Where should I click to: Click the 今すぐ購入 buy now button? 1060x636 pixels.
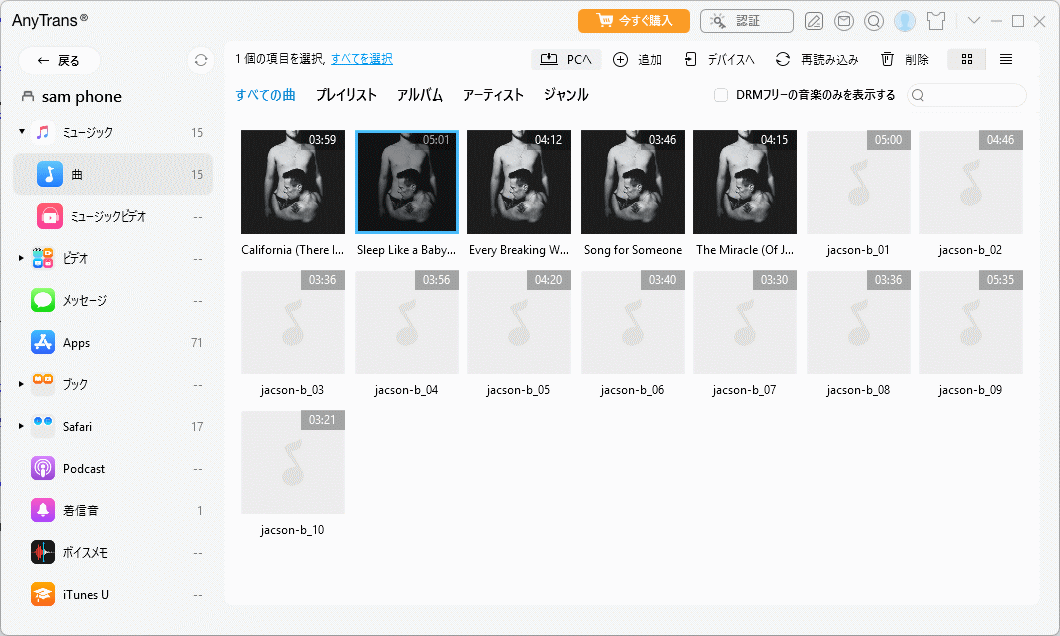633,21
